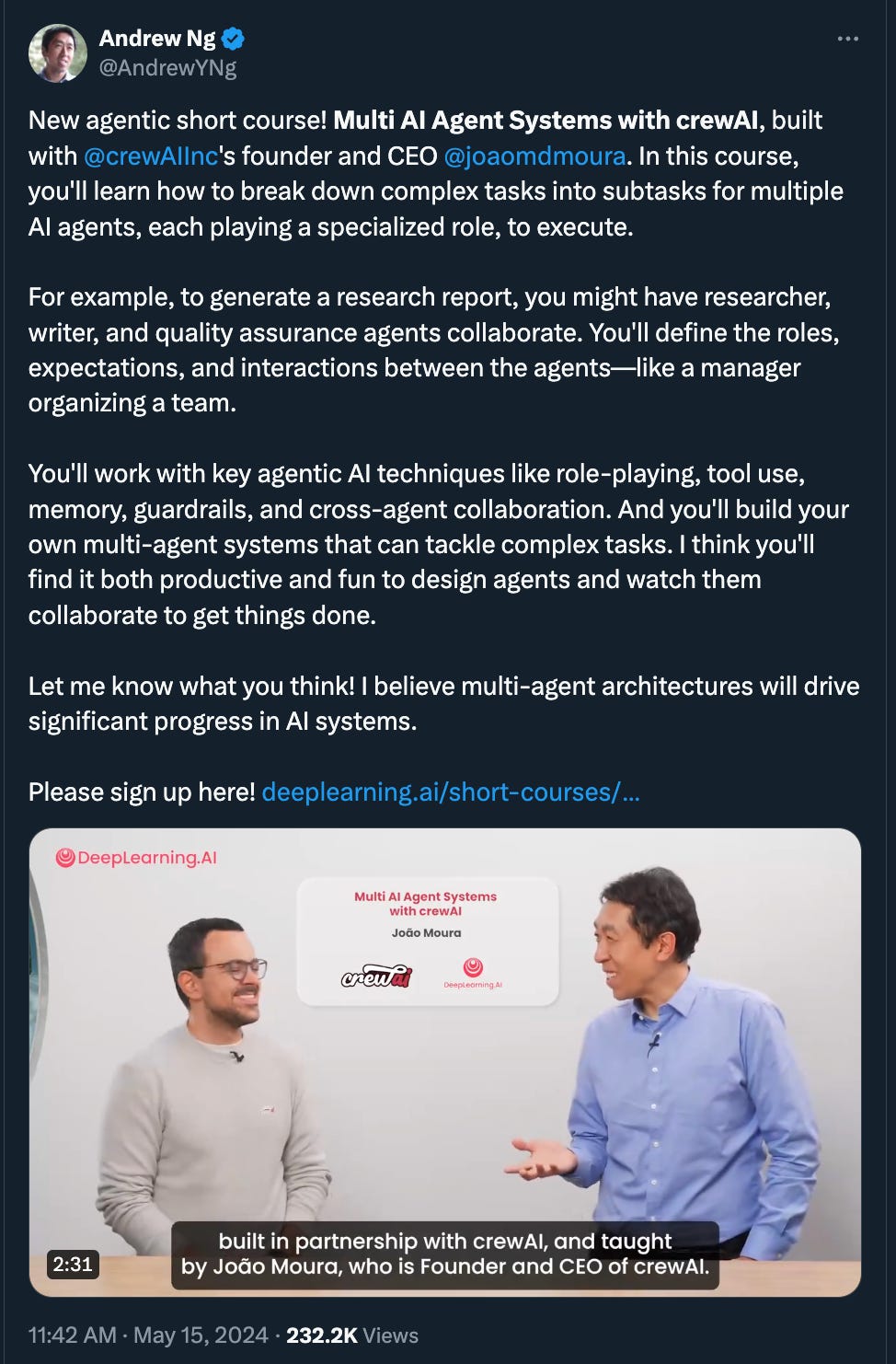Screen dimensions: 896x1364
Task: Click the crewAI logo on title card
Action: coord(377,975)
